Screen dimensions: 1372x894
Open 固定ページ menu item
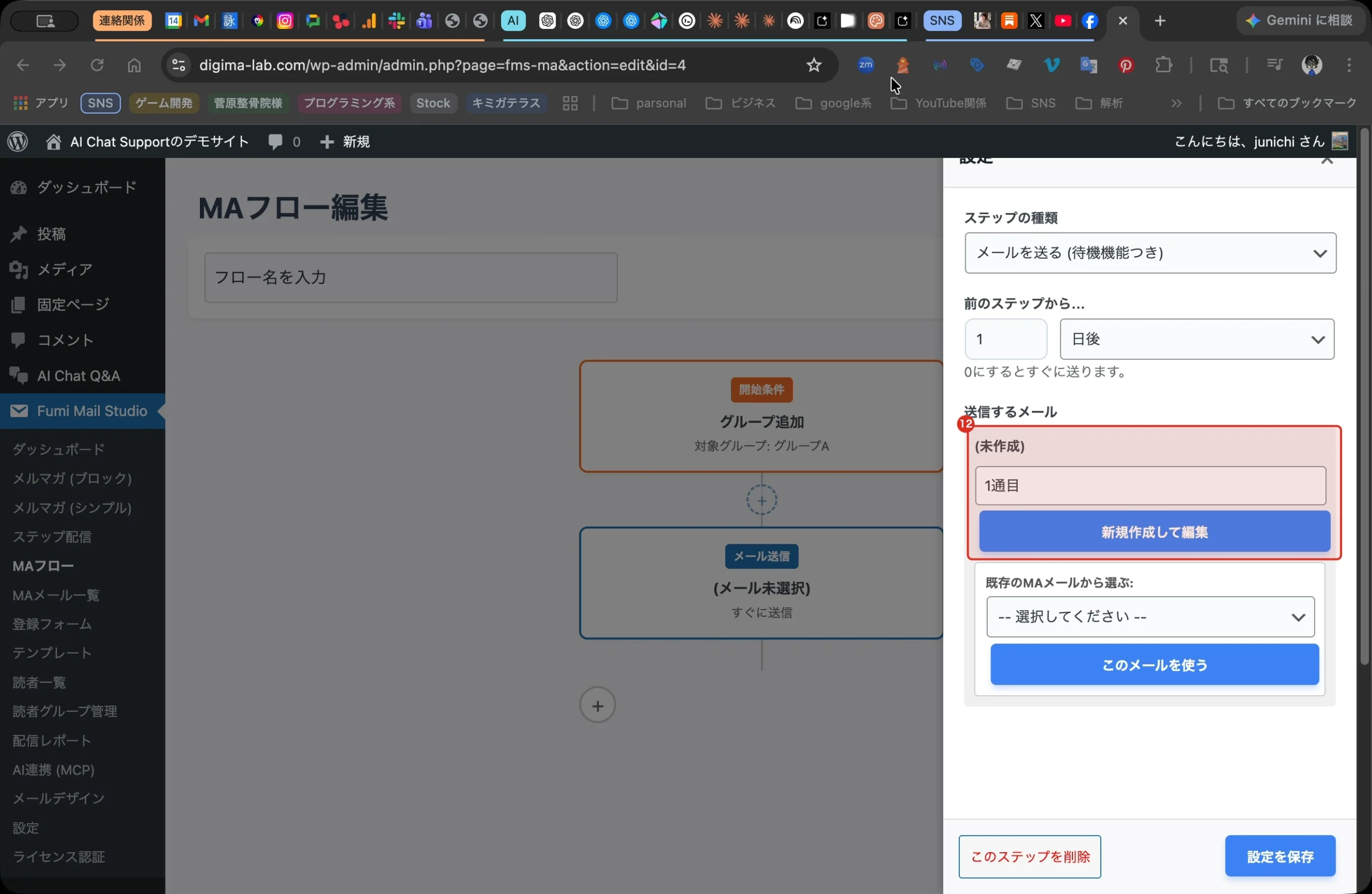(x=83, y=304)
